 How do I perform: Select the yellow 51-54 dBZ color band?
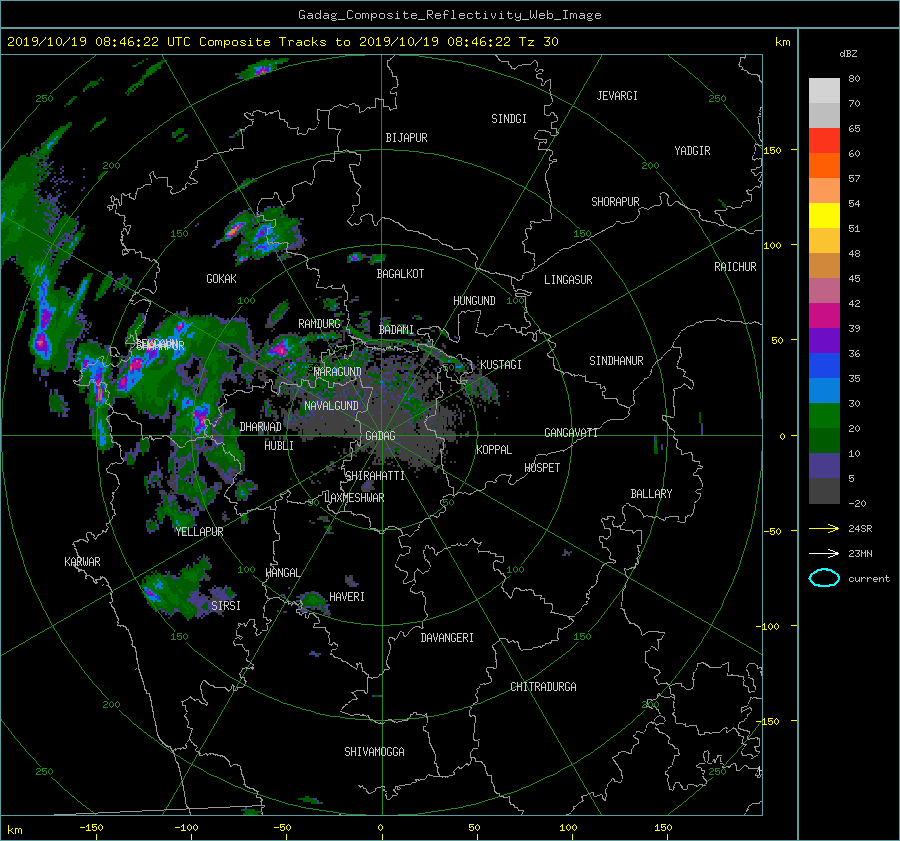coord(824,216)
